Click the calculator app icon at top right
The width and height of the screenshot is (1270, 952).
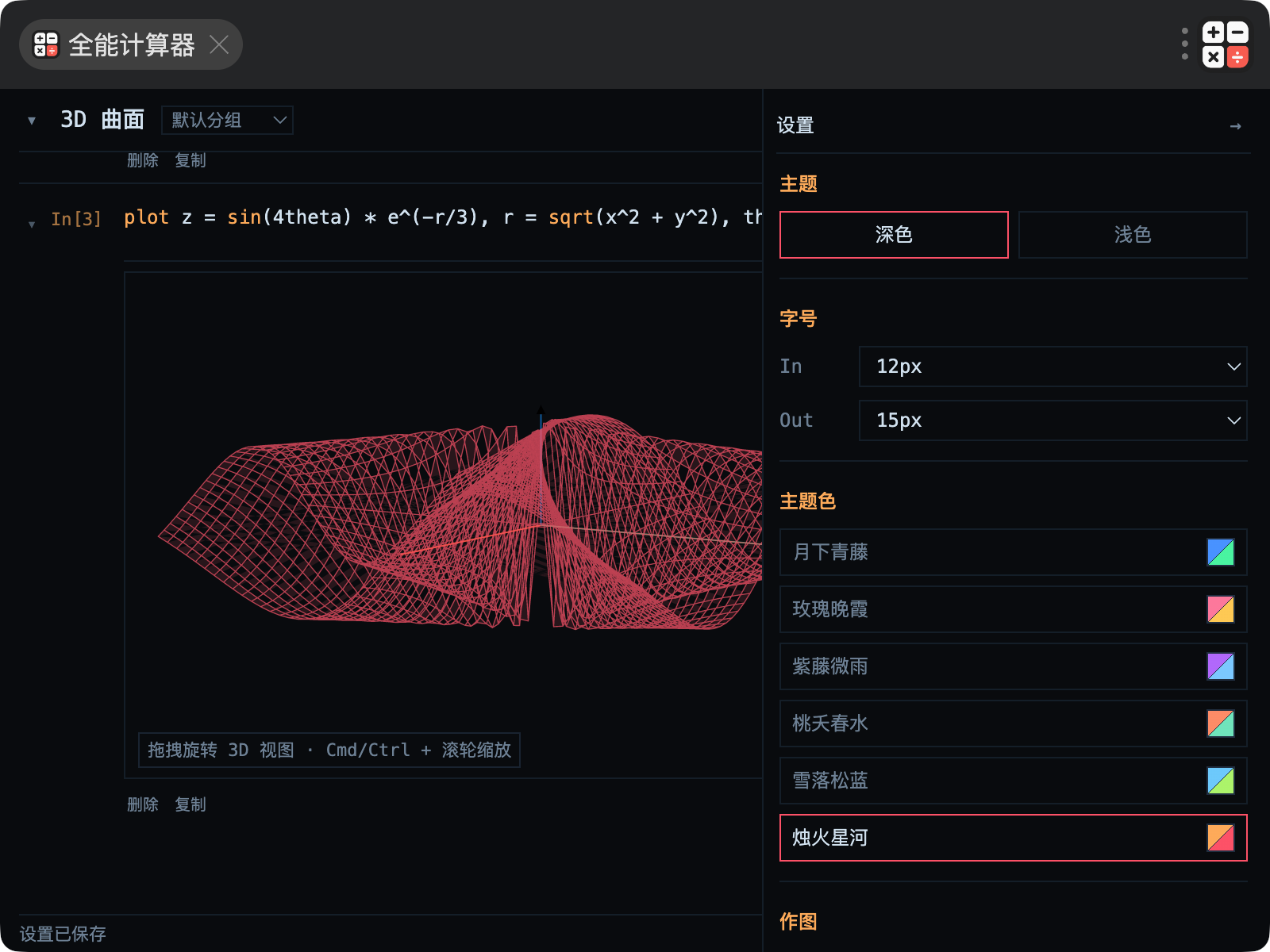pyautogui.click(x=1226, y=44)
